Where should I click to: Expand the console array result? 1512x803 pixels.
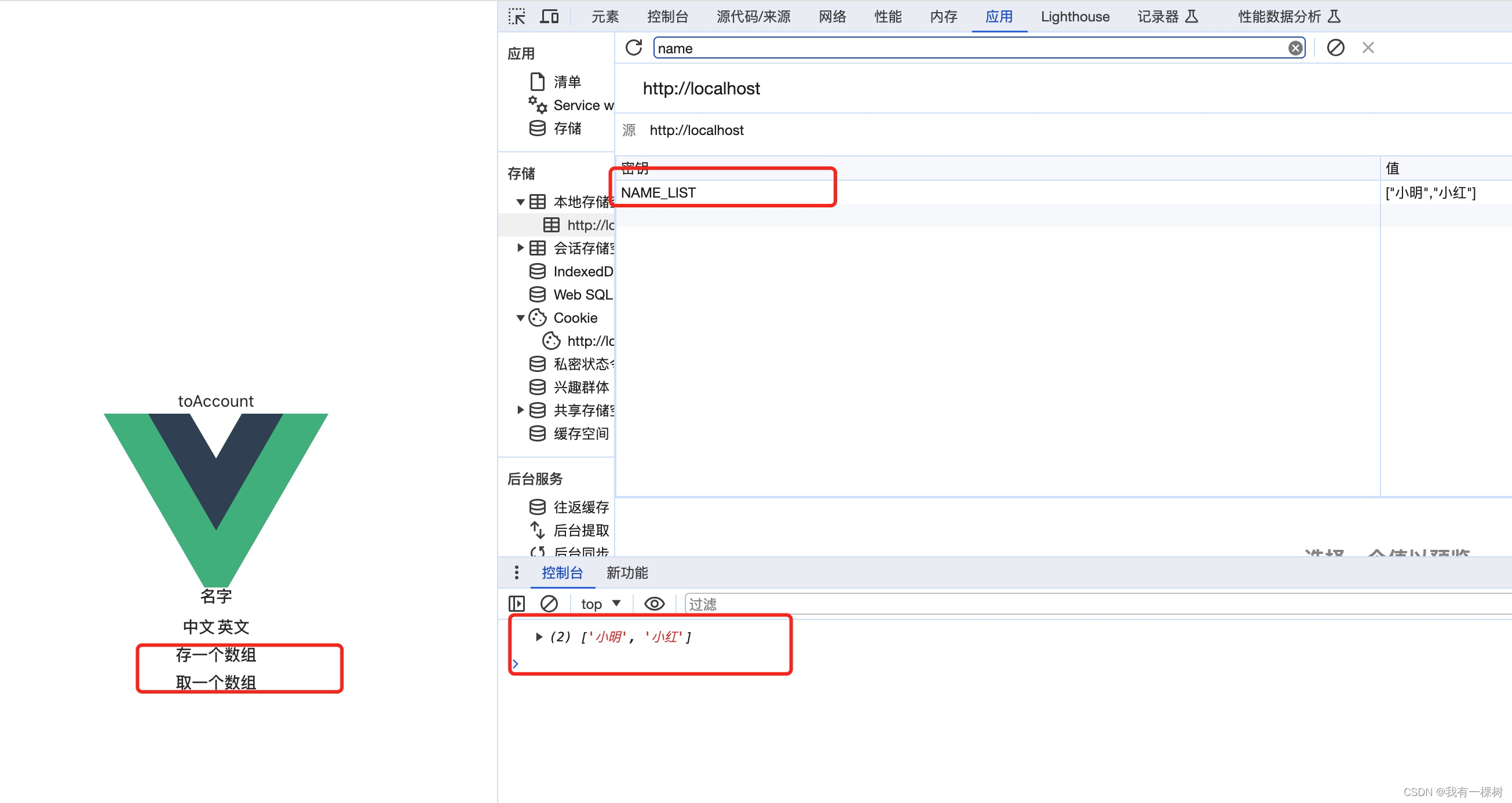coord(538,636)
